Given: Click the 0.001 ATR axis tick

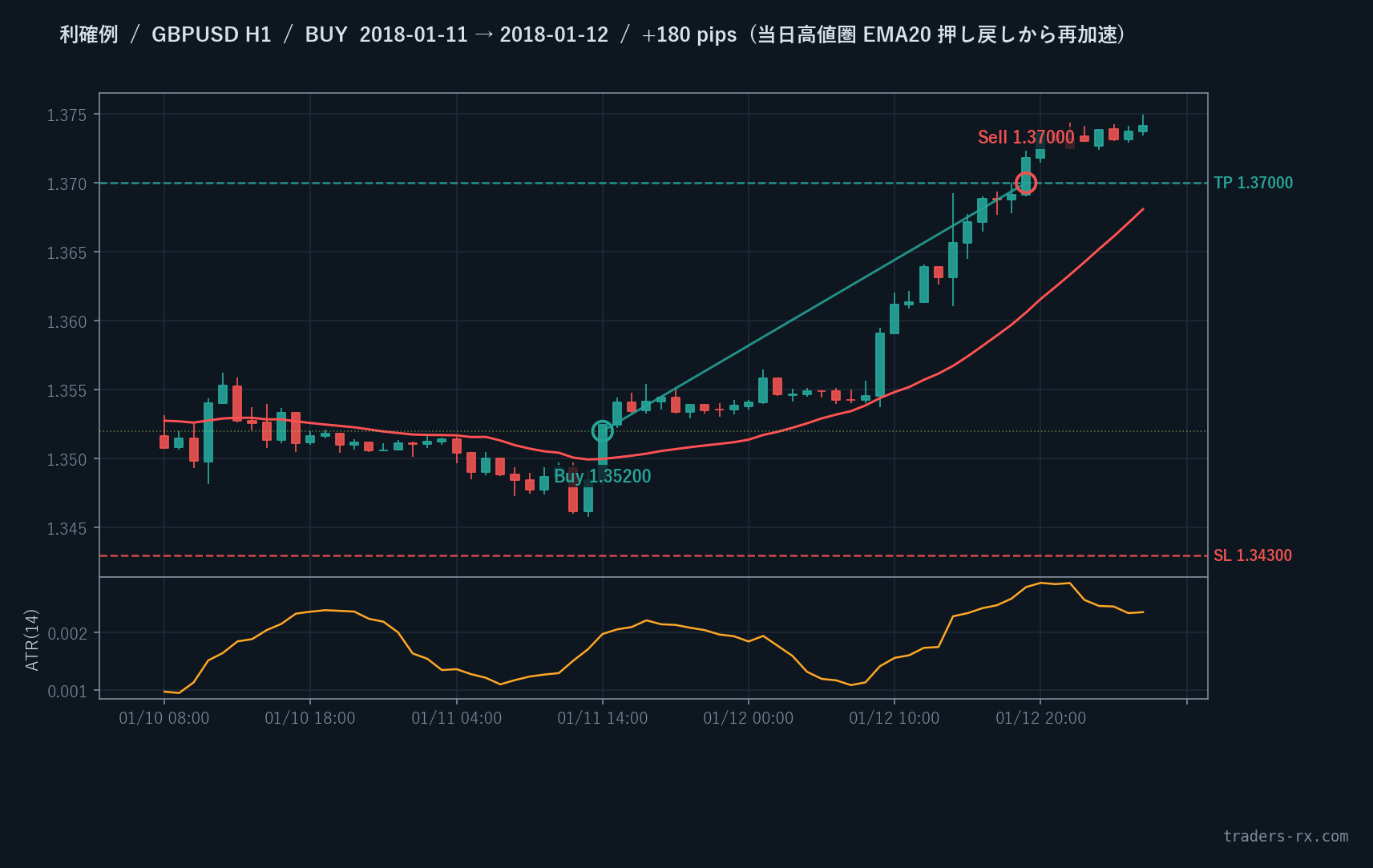Looking at the screenshot, I should (67, 691).
